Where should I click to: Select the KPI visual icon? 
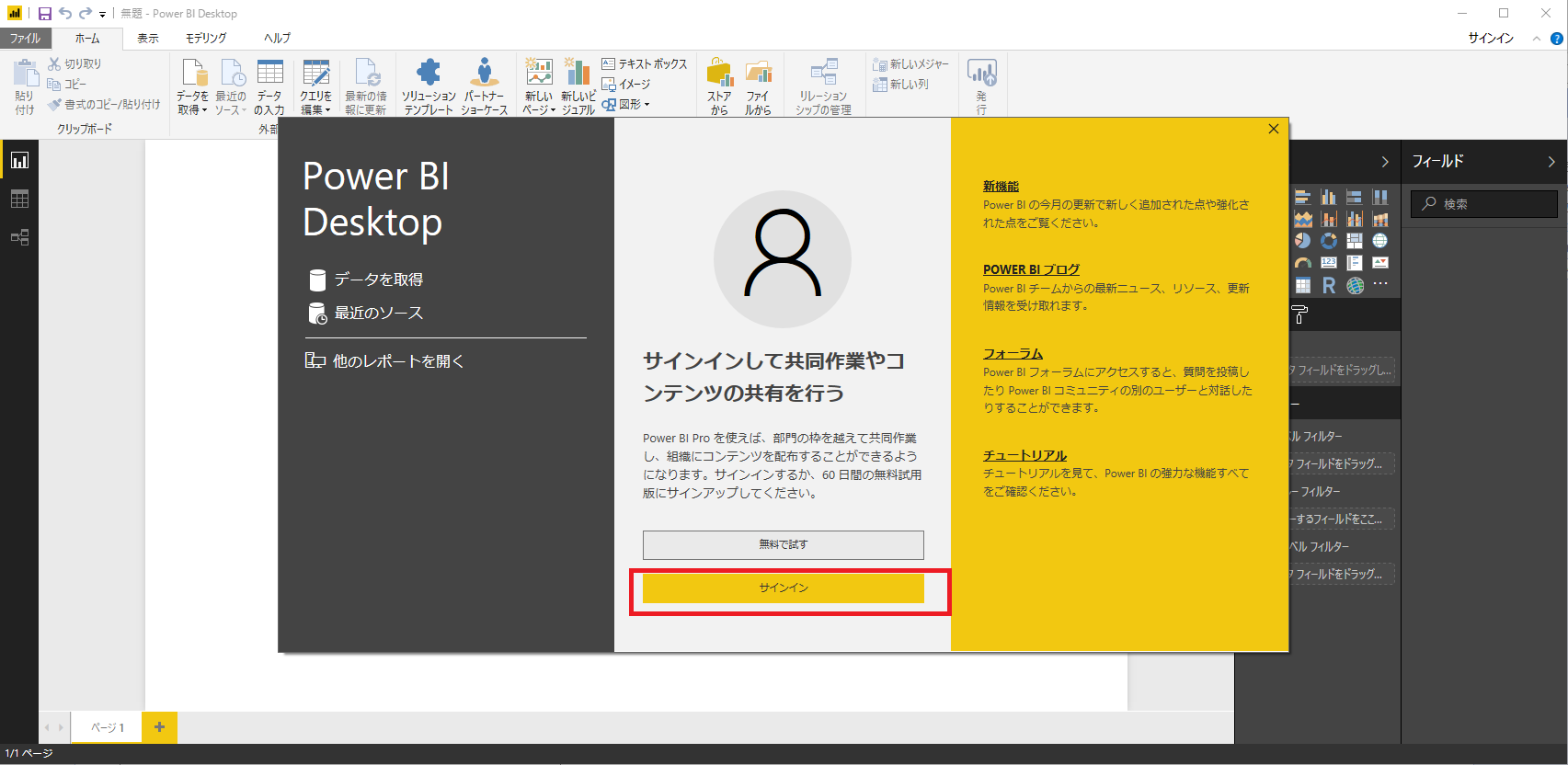(x=1380, y=263)
